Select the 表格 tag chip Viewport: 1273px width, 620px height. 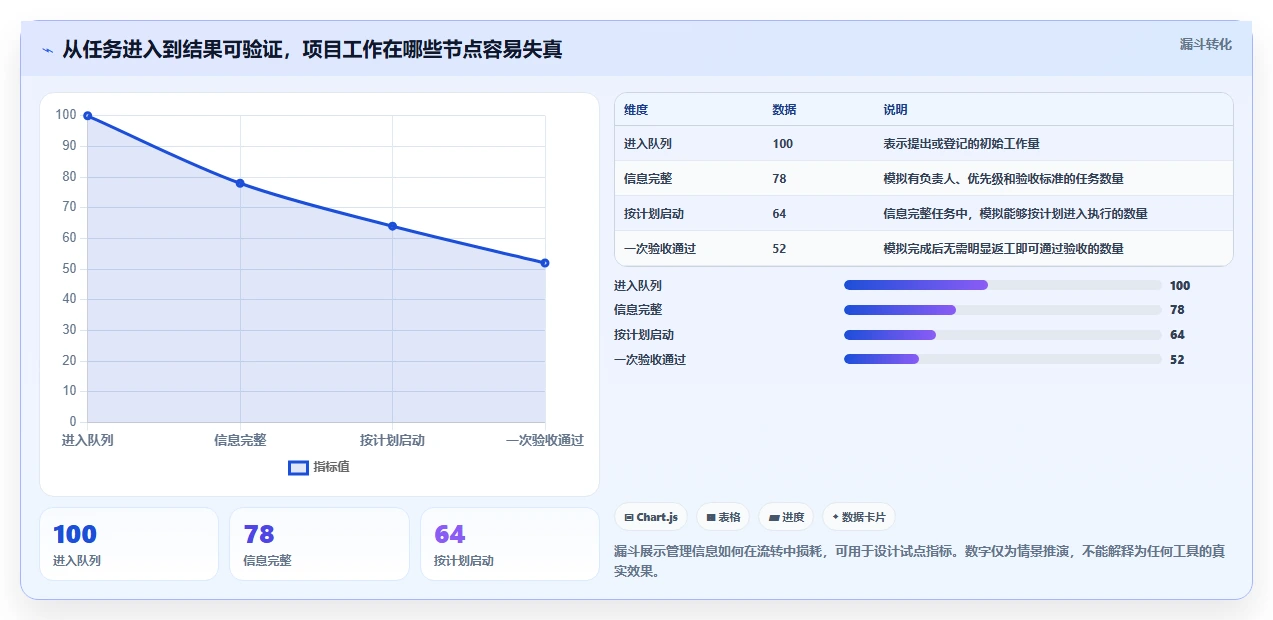click(723, 517)
